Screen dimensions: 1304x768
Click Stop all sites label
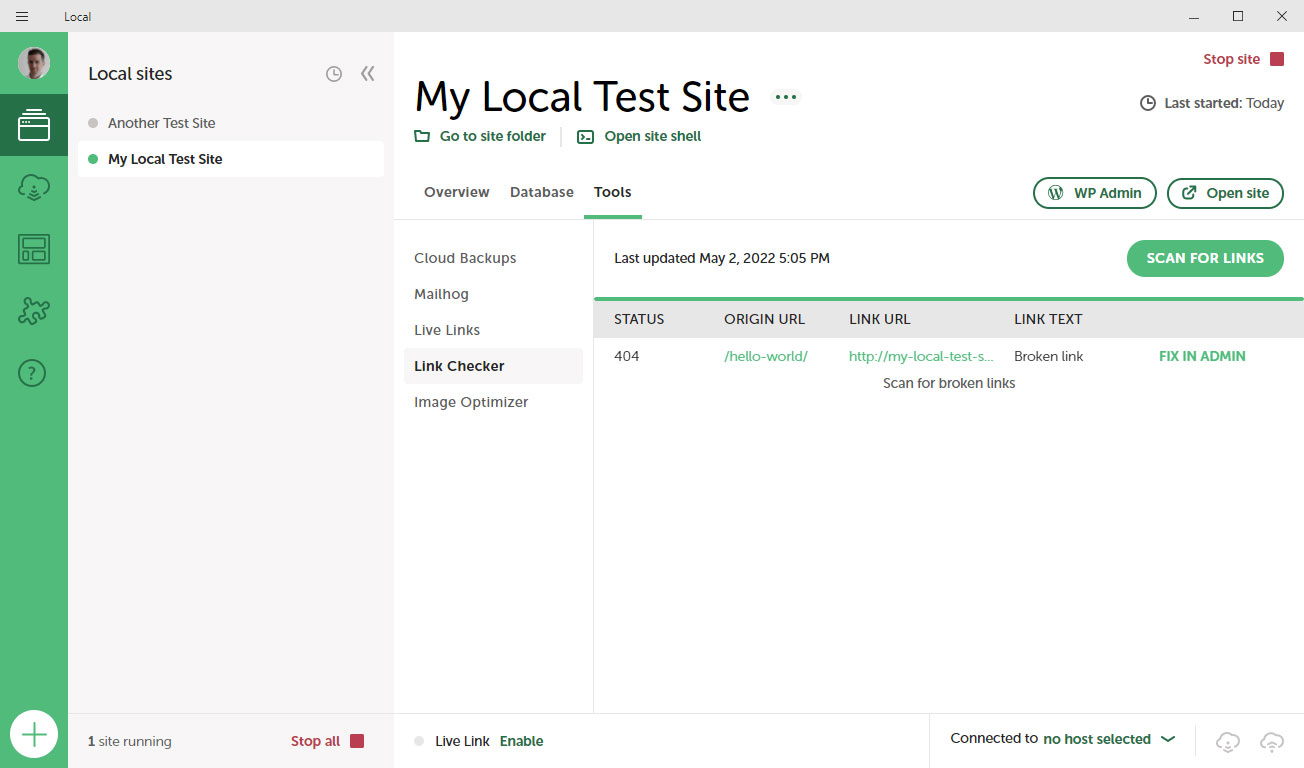(315, 741)
